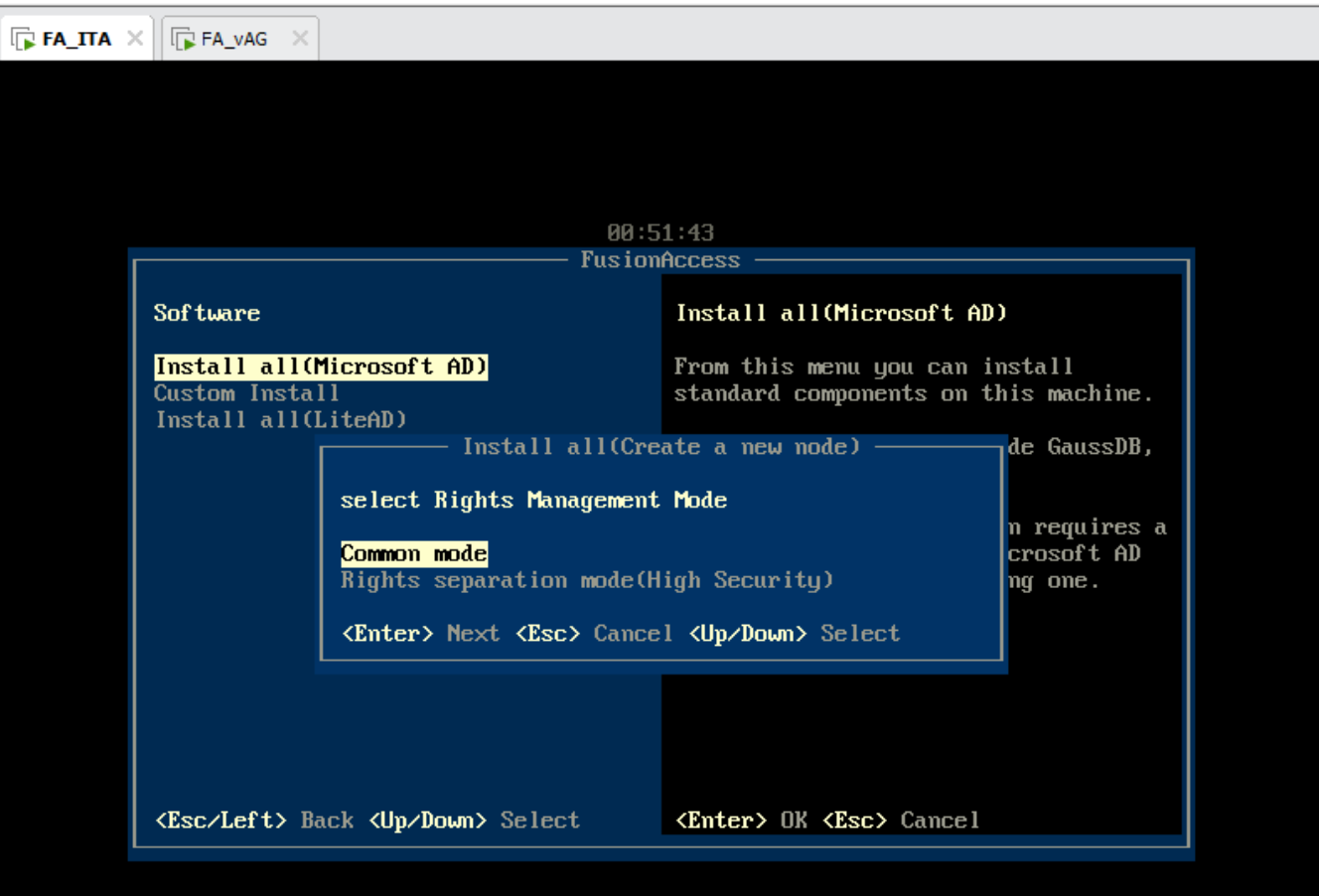Choose Common mode
The image size is (1319, 896).
click(x=414, y=553)
